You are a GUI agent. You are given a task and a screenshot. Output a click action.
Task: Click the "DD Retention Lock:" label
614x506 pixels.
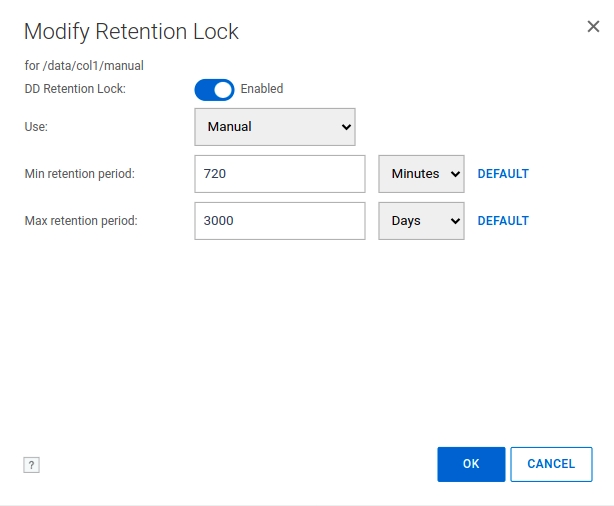pos(75,89)
